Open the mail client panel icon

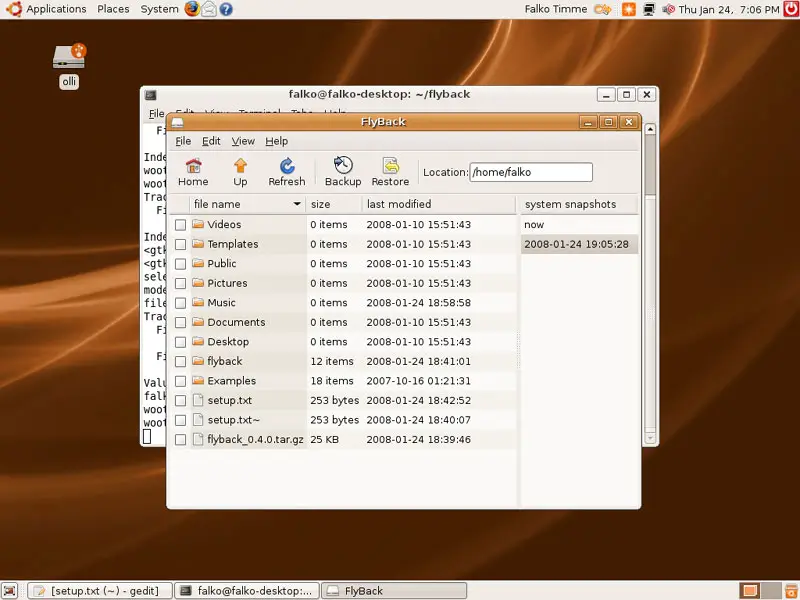pyautogui.click(x=209, y=9)
